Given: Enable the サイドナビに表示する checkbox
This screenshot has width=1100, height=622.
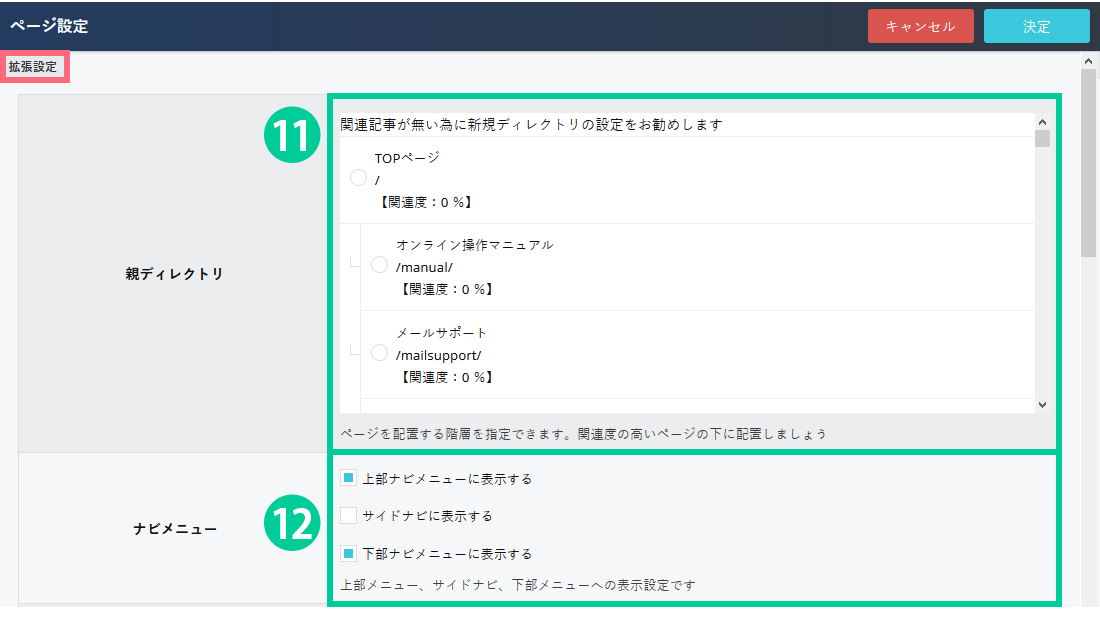Looking at the screenshot, I should click(x=348, y=516).
